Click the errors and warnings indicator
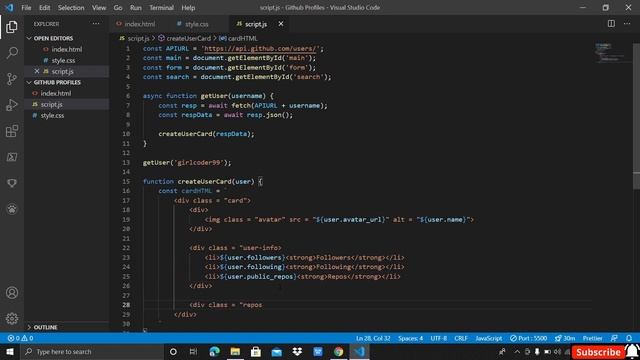The height and width of the screenshot is (360, 640). [20, 338]
